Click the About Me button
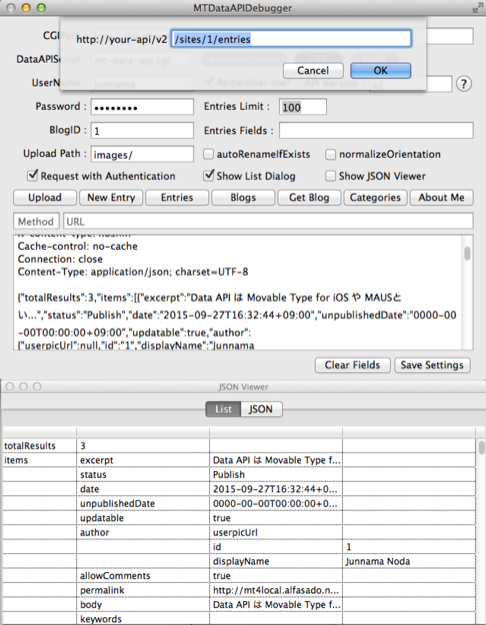This screenshot has height=625, width=486. pos(441,198)
